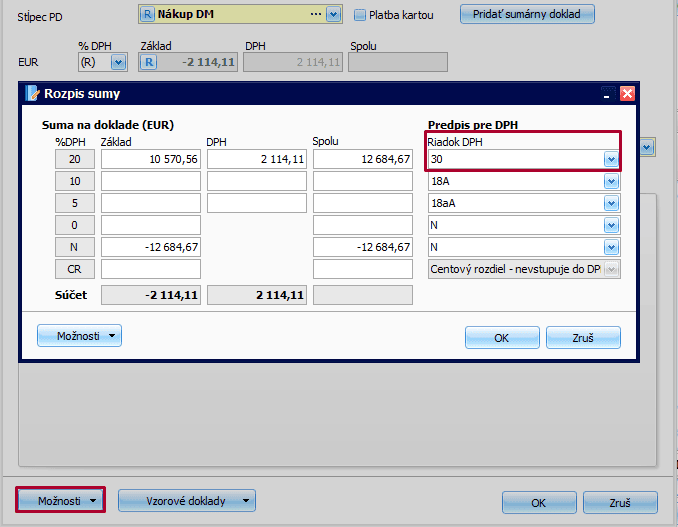Viewport: 678px width, 527px height.
Task: Click Zruš in the Rozpis sumy dialog
Action: pyautogui.click(x=583, y=338)
